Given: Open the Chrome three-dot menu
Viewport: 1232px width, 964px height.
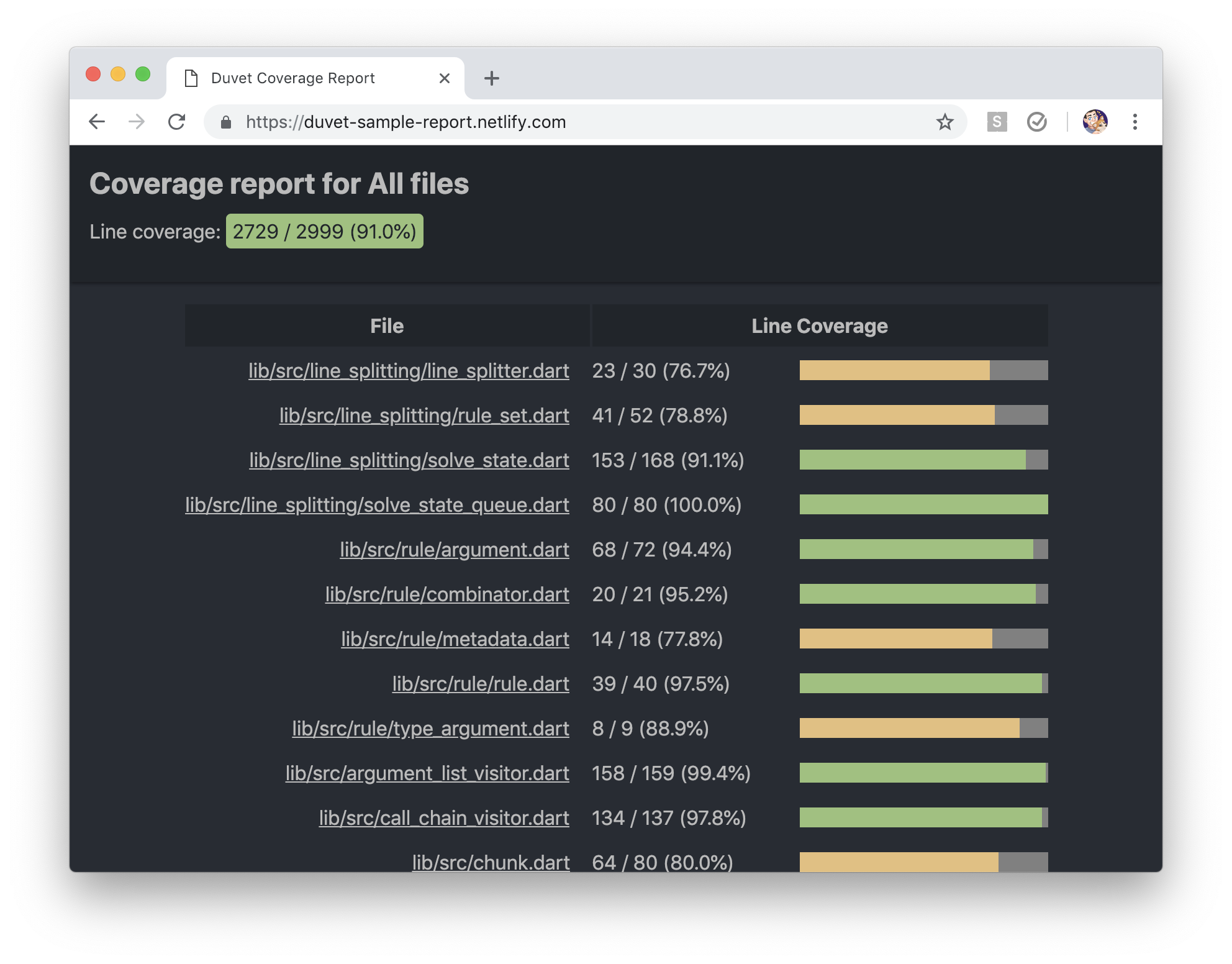Looking at the screenshot, I should [x=1136, y=122].
